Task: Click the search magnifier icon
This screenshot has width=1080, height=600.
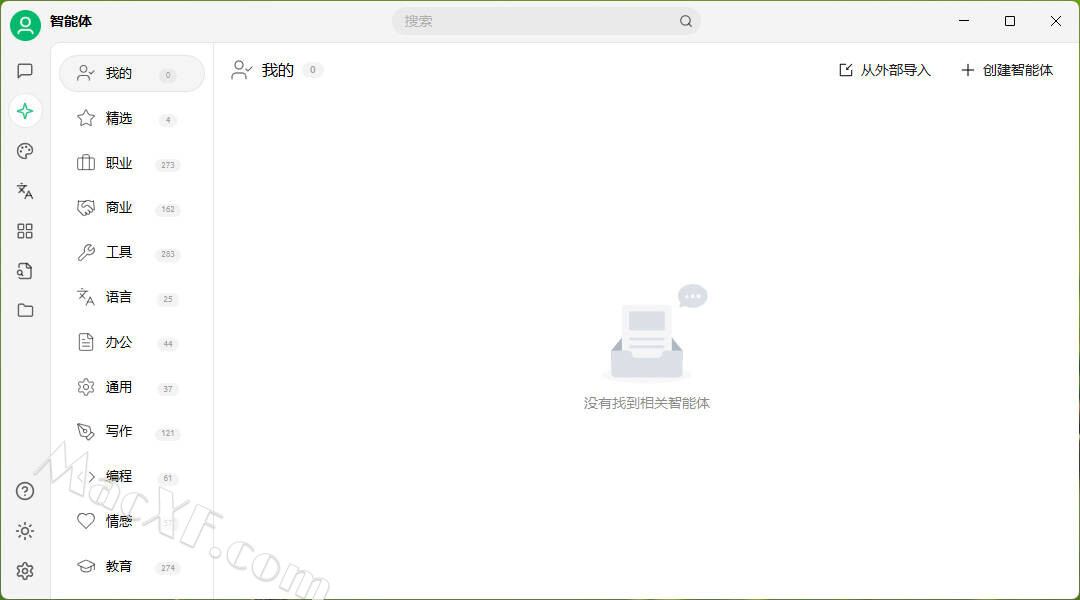Action: pos(685,21)
